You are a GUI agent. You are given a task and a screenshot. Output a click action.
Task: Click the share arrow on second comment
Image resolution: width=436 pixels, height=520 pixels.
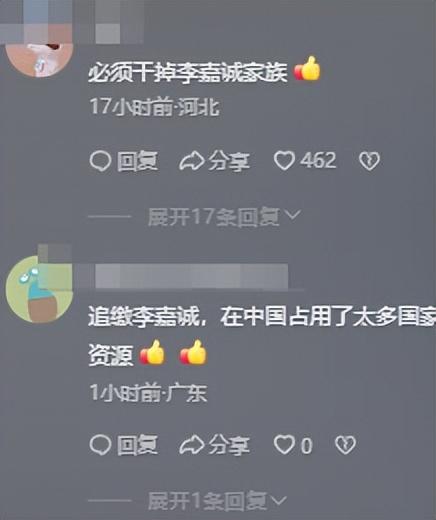tap(192, 445)
